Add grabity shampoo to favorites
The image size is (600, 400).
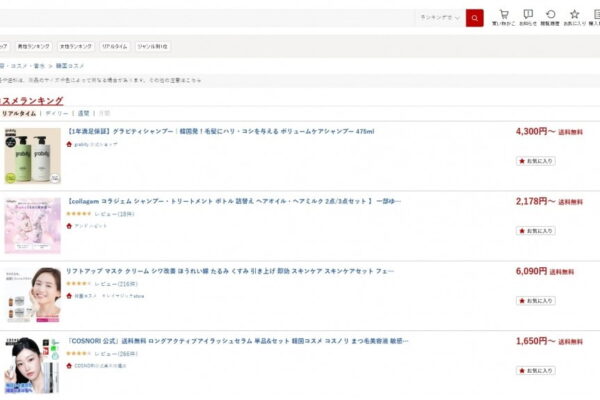[x=535, y=160]
